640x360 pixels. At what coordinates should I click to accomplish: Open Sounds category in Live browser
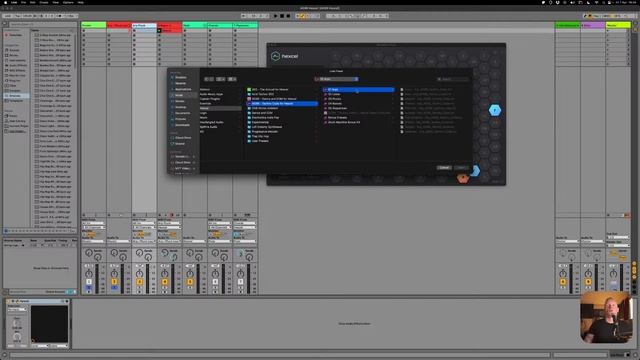pos(14,50)
